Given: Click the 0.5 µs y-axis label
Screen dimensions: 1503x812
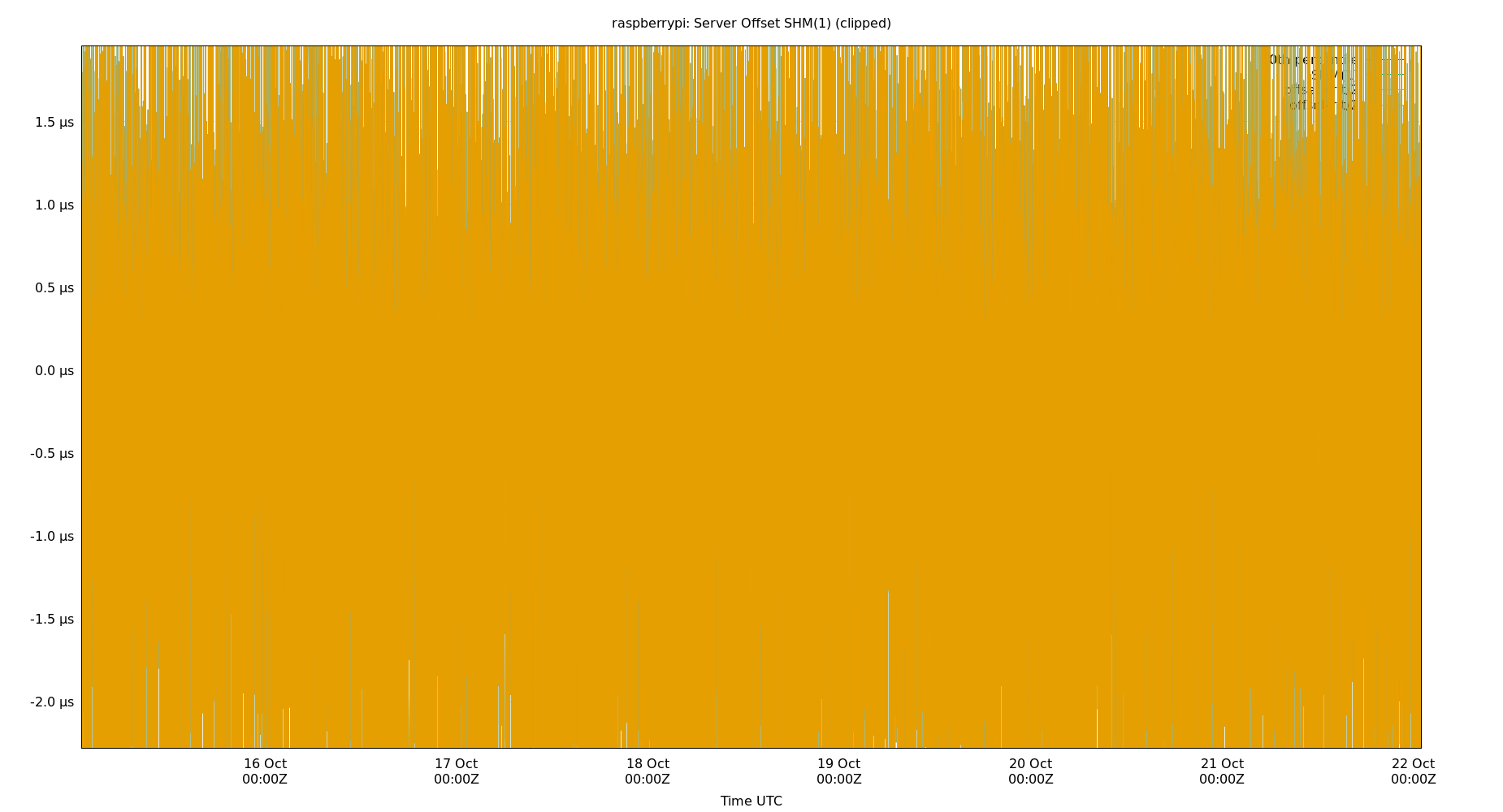Looking at the screenshot, I should click(x=54, y=288).
